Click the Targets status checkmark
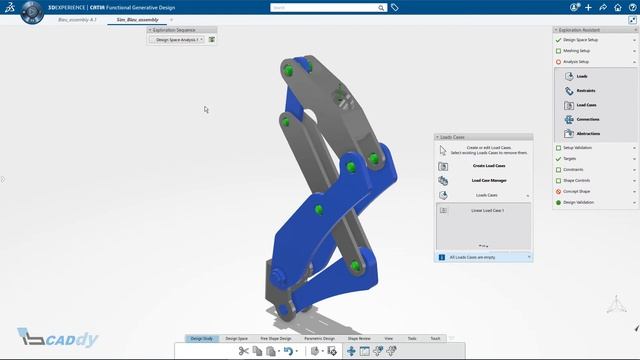640x360 pixels. tap(558, 159)
